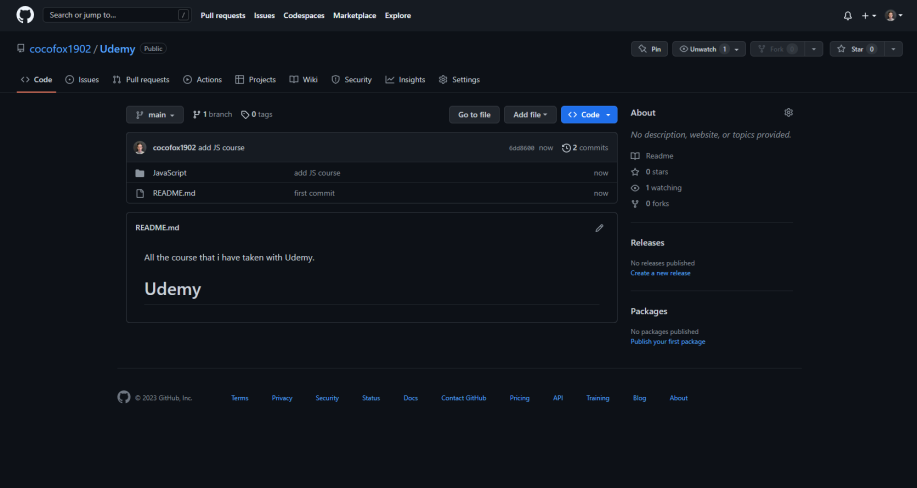Edit the README with pencil icon
The height and width of the screenshot is (488, 917).
tap(599, 228)
